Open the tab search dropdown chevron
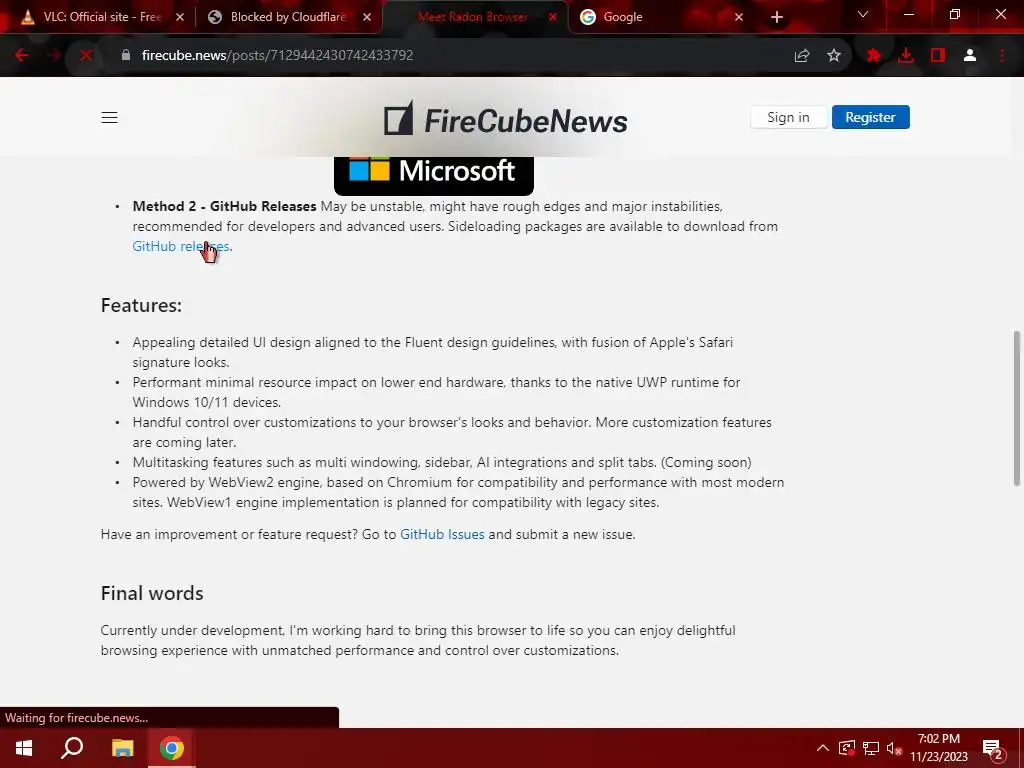Screen dimensions: 1024x768 tap(863, 15)
